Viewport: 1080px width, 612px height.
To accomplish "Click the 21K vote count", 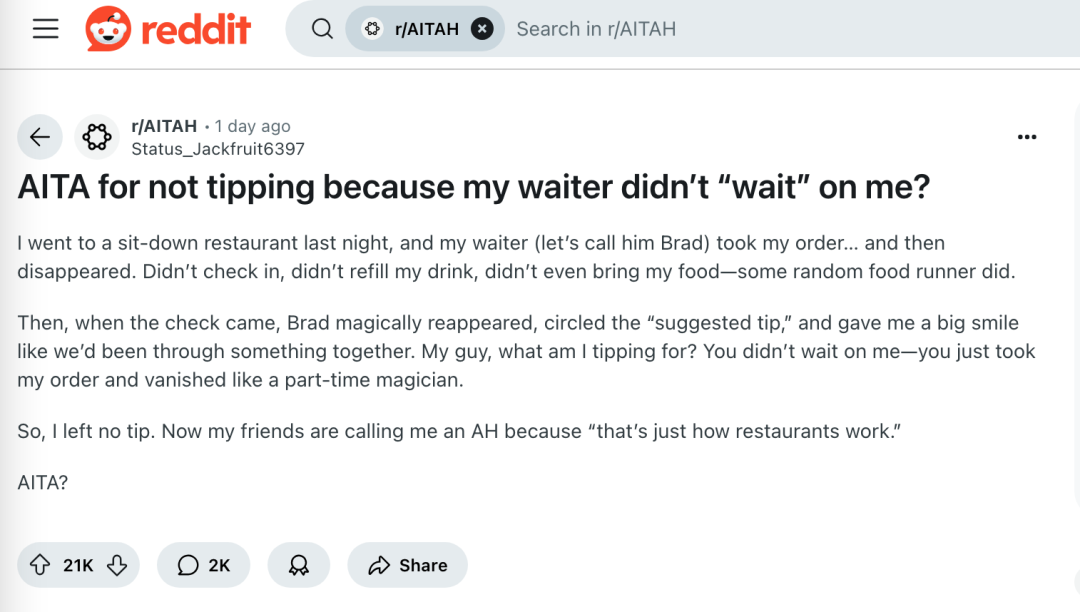I will [78, 565].
